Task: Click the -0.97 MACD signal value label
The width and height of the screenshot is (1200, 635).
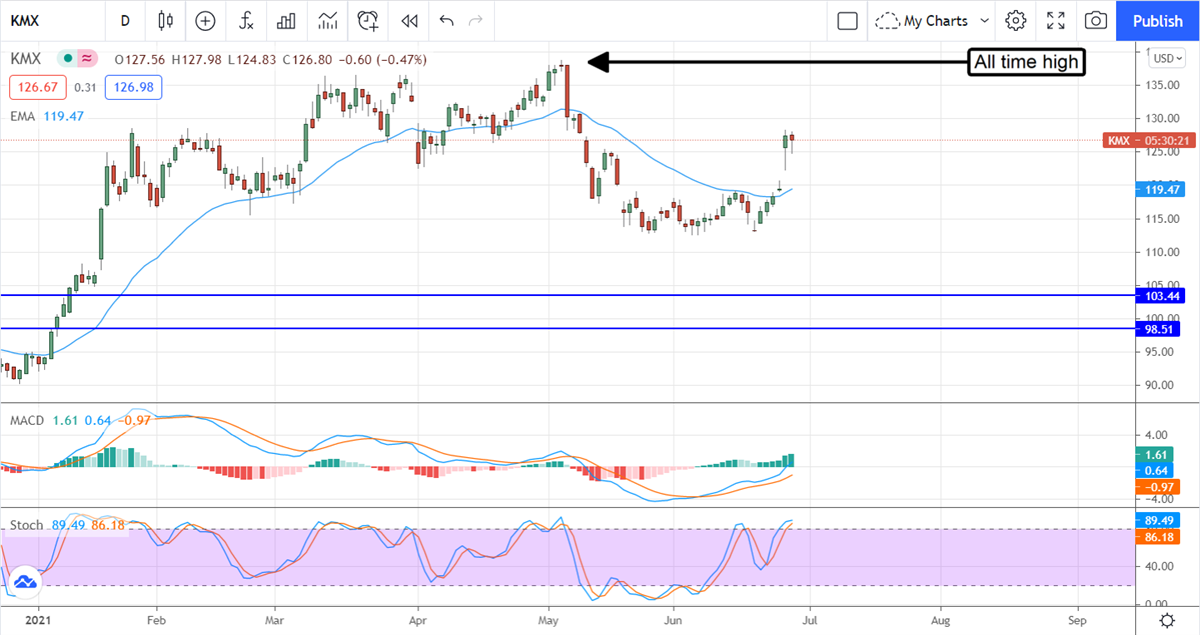Action: 1158,487
